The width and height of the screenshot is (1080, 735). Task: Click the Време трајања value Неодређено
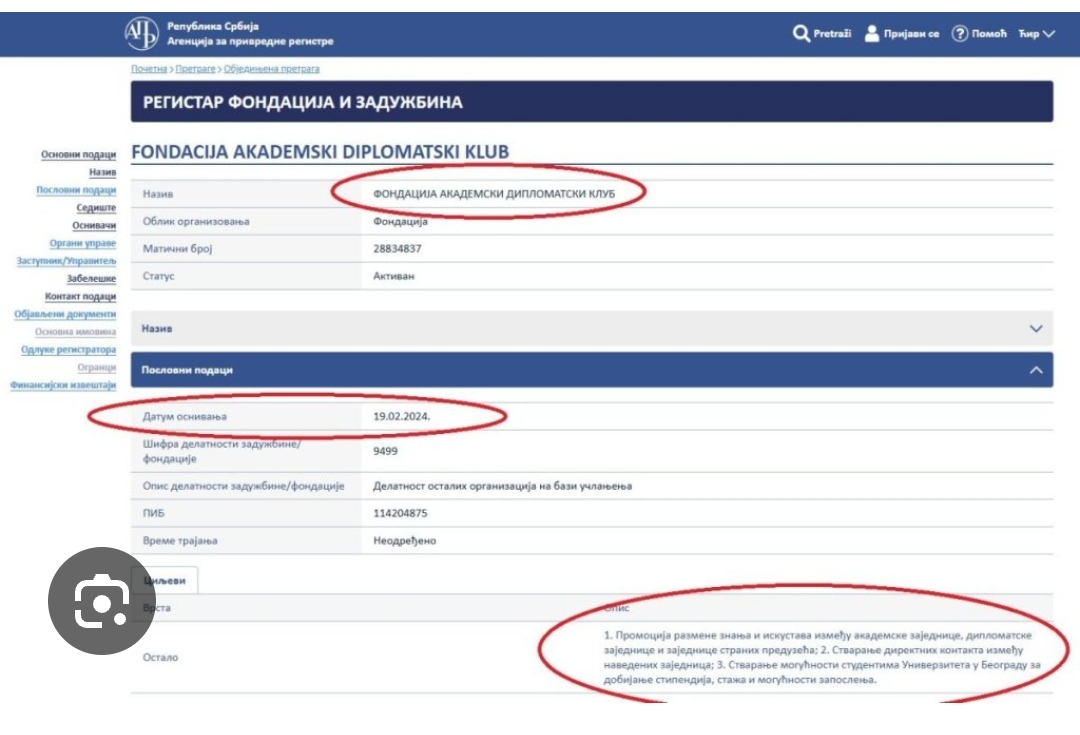[x=405, y=541]
